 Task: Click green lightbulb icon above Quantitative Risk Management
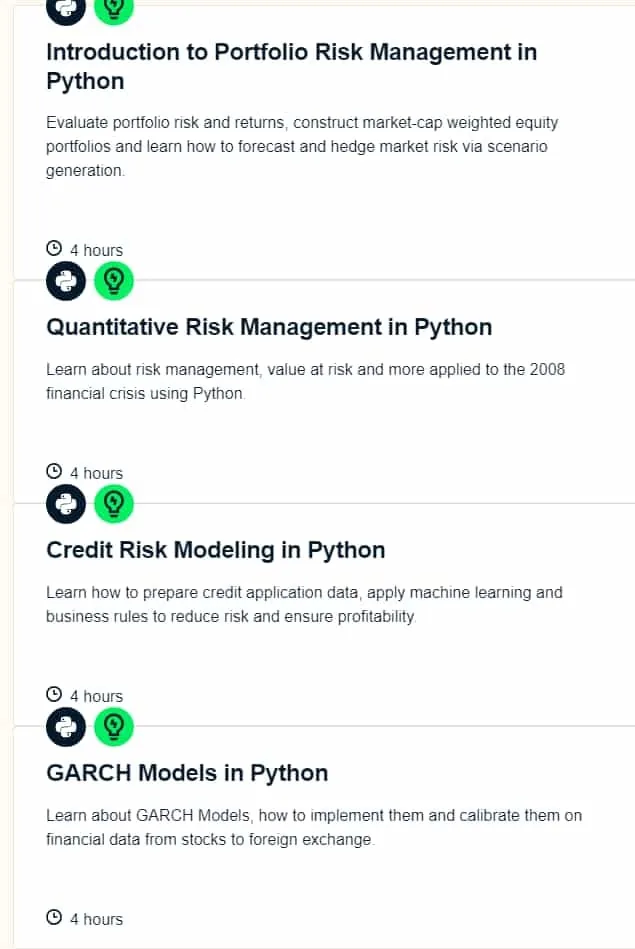(114, 281)
